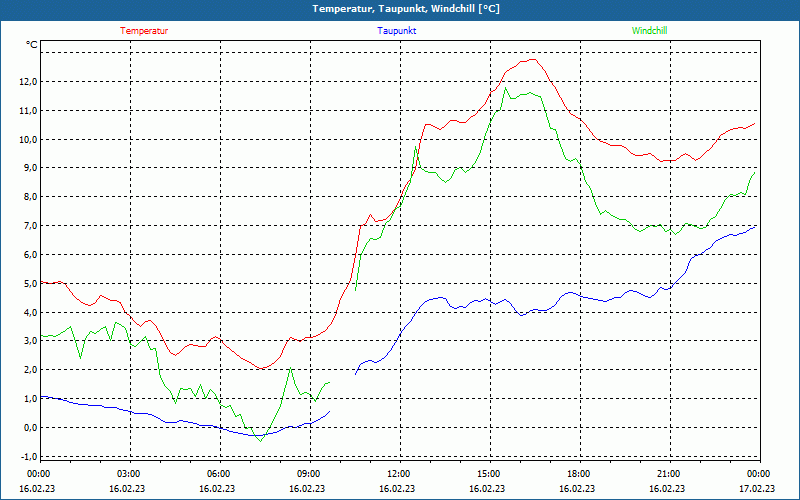Click the 15:00 time axis label
This screenshot has width=800, height=500.
(x=490, y=474)
